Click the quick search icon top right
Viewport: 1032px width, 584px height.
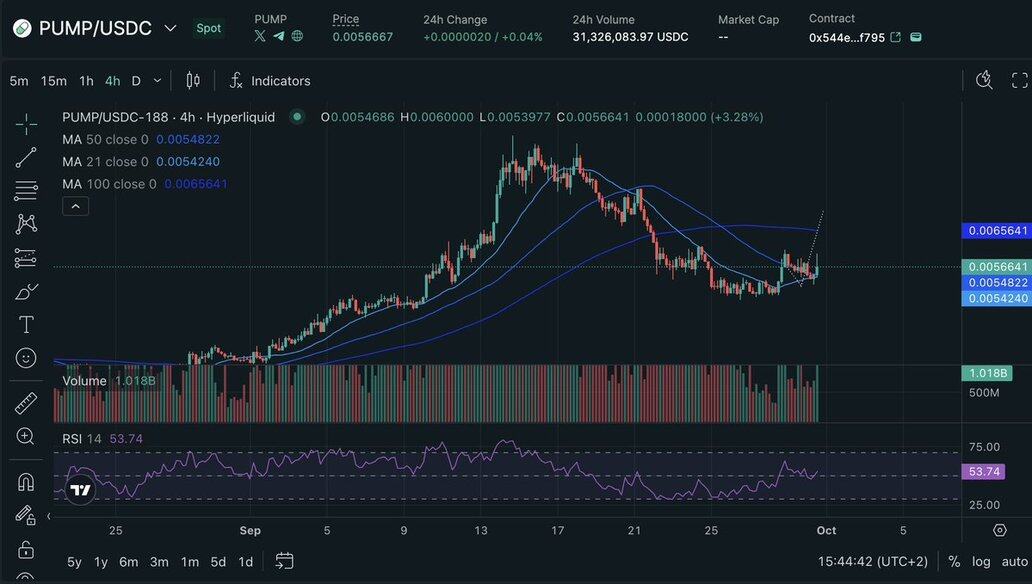(x=984, y=80)
